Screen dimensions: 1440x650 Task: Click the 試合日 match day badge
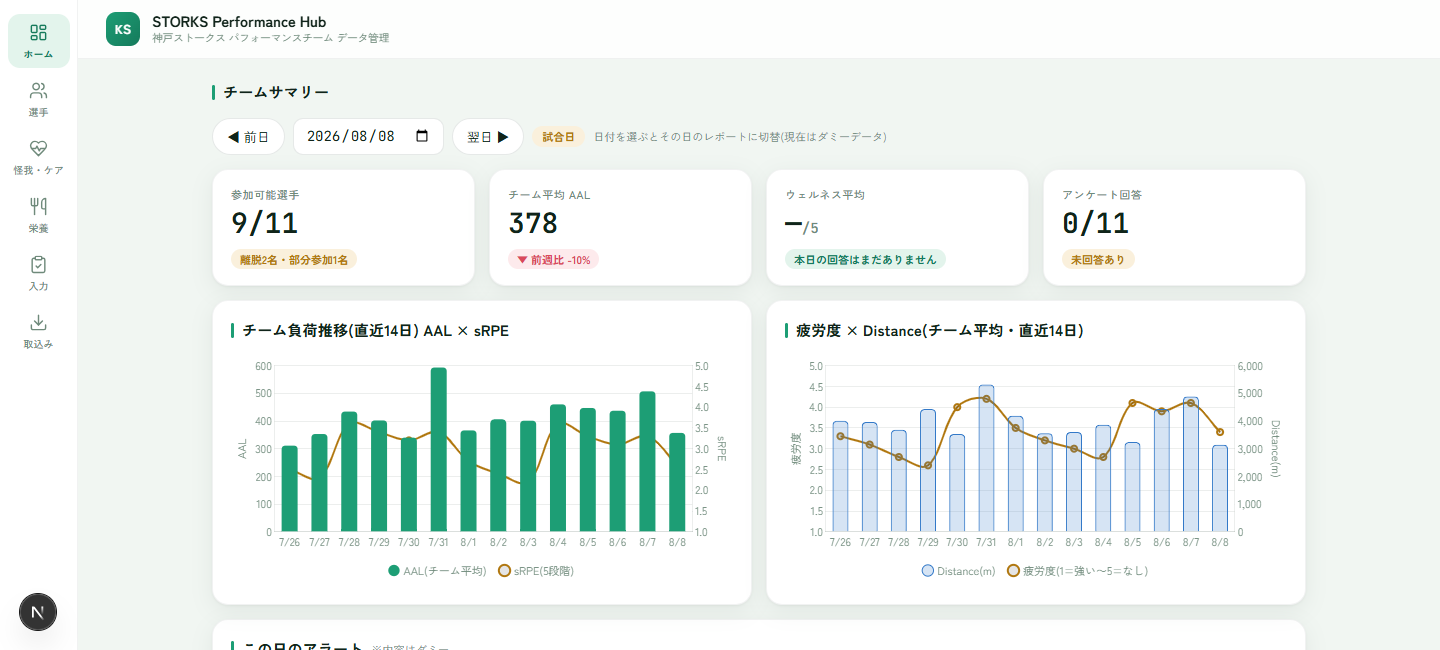[558, 137]
